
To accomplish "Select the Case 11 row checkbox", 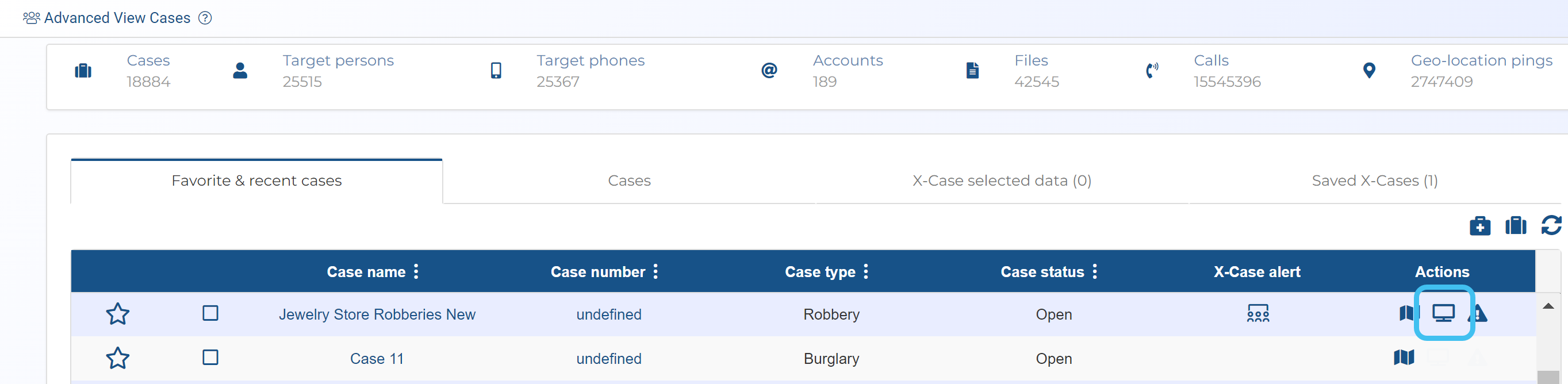I will [210, 358].
